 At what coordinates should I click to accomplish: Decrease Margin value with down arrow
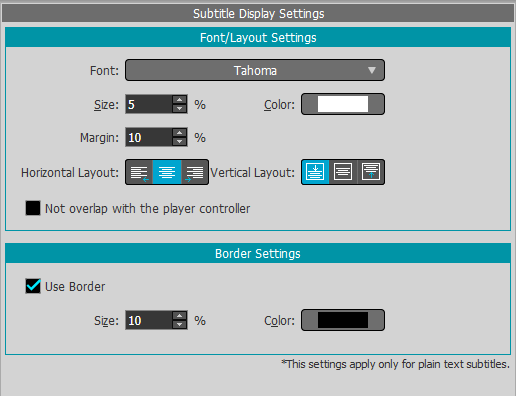pyautogui.click(x=180, y=142)
